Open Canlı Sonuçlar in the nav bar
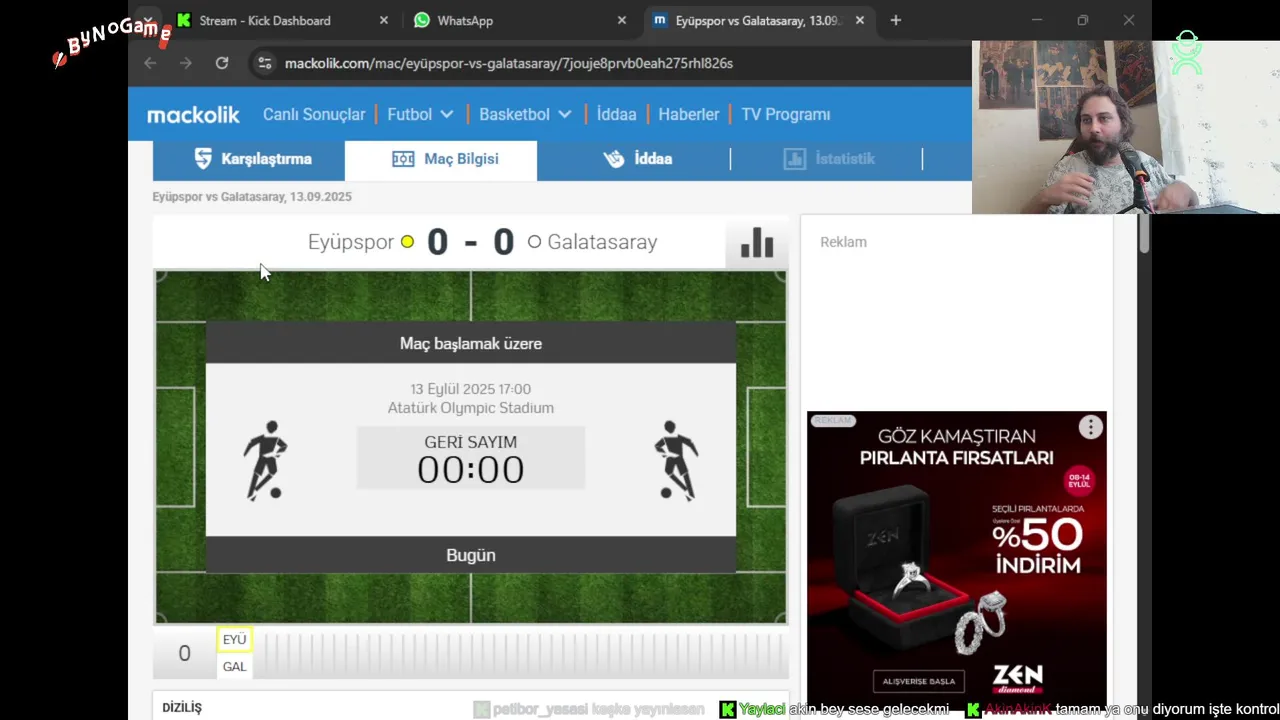 point(314,115)
